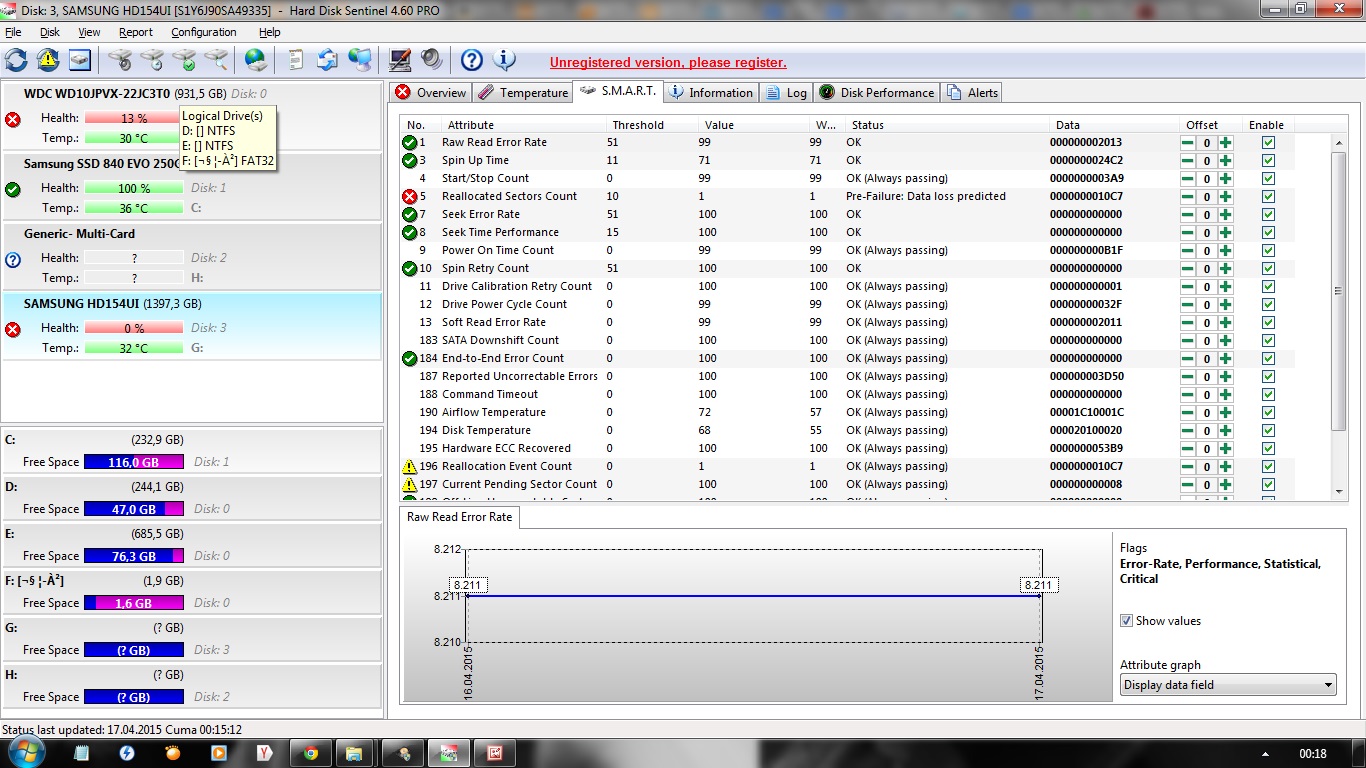The image size is (1366, 768).
Task: Click the globe with disk toolbar icon
Action: (x=257, y=60)
